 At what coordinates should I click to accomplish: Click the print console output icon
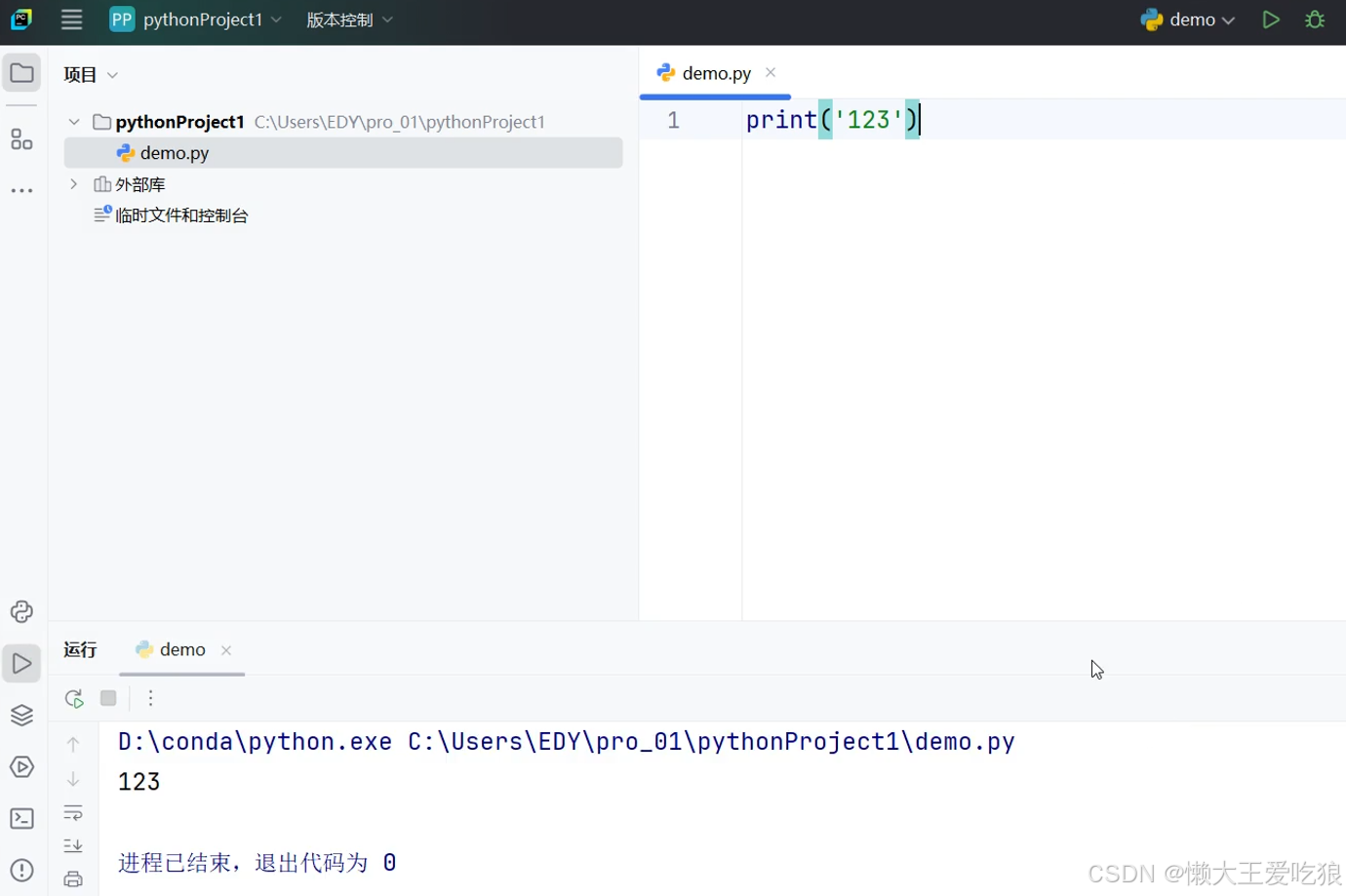pos(73,879)
